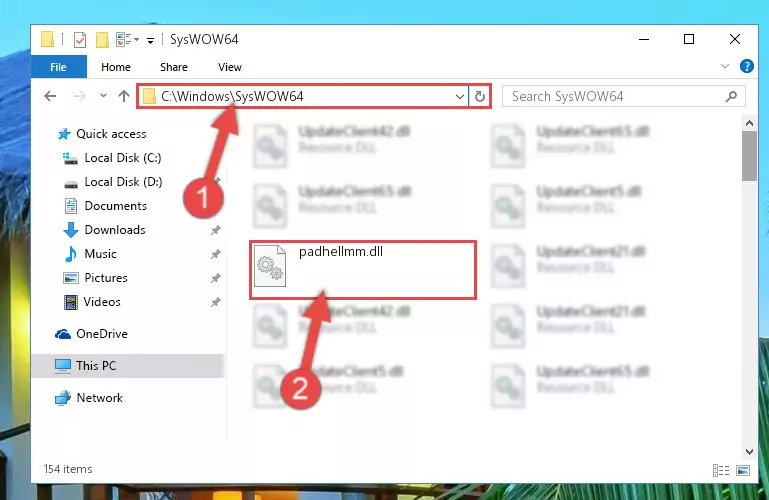Click the OneDrive cloud icon
Image resolution: width=769 pixels, height=500 pixels.
pyautogui.click(x=63, y=334)
